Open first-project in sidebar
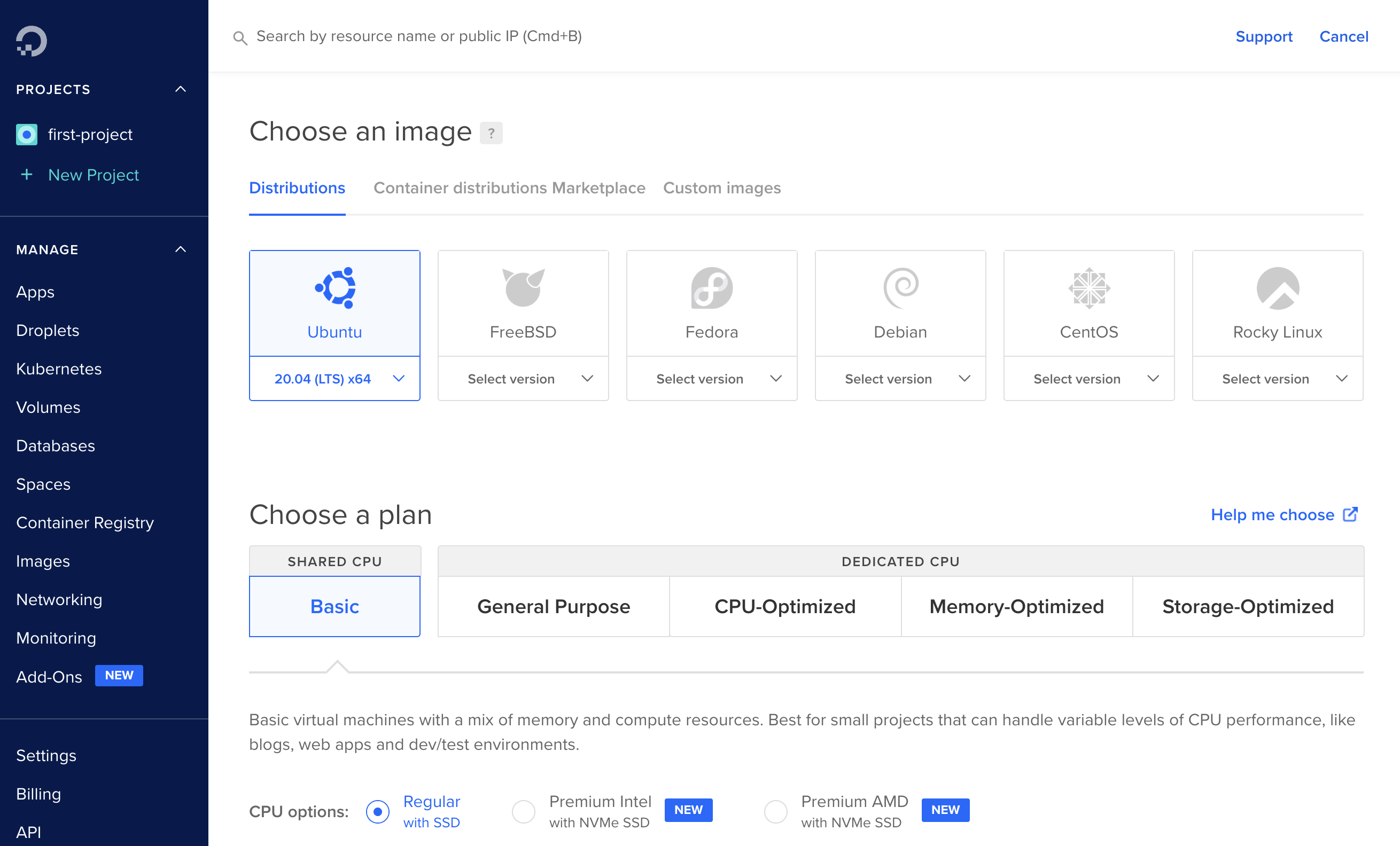 (x=90, y=135)
